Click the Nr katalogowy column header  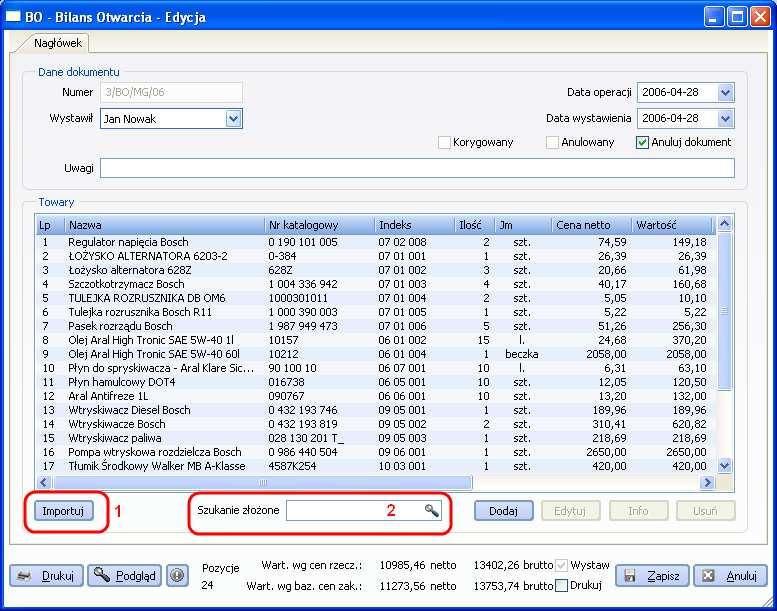click(x=319, y=225)
